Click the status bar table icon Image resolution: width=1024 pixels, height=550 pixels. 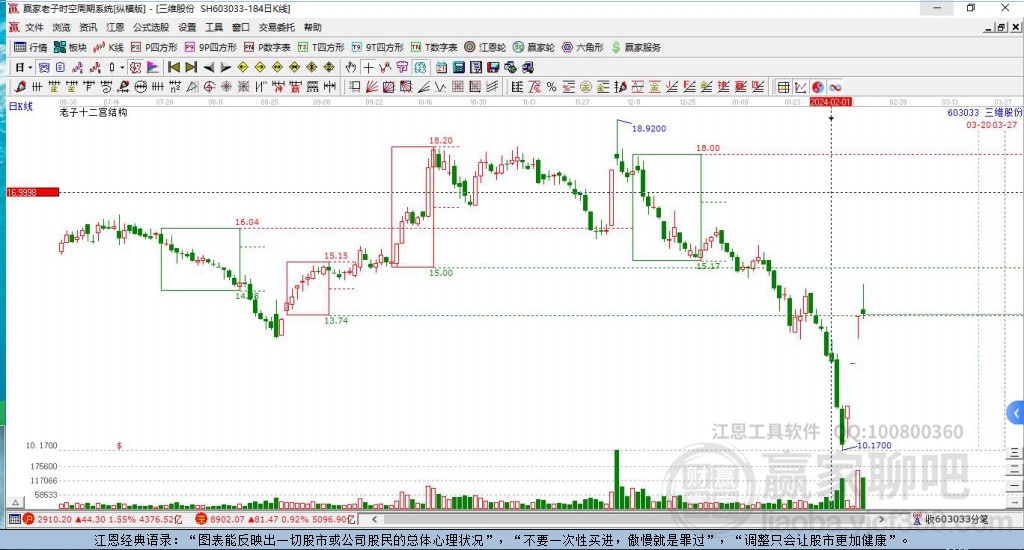point(14,519)
